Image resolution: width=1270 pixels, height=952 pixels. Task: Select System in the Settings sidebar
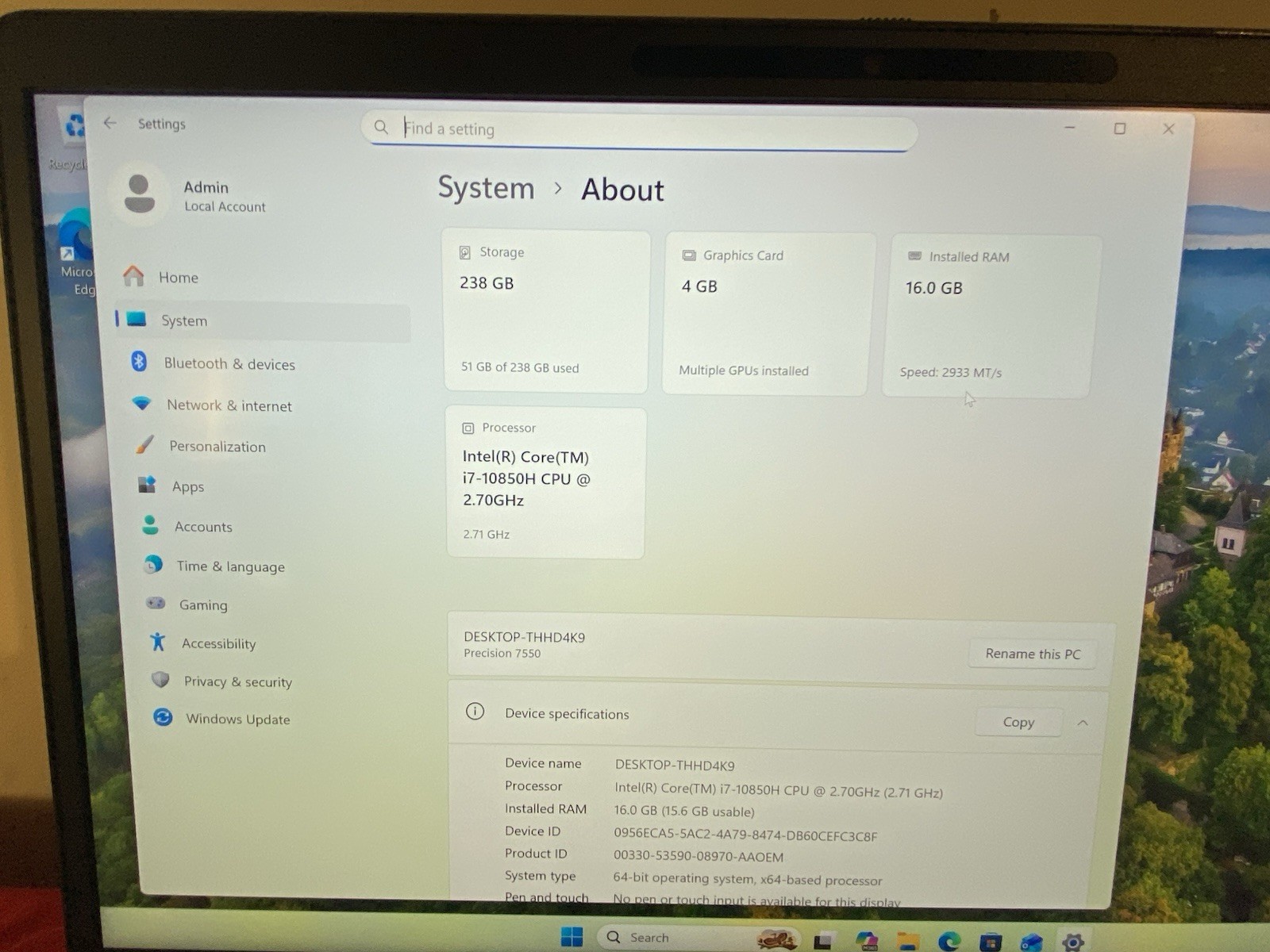click(x=264, y=321)
